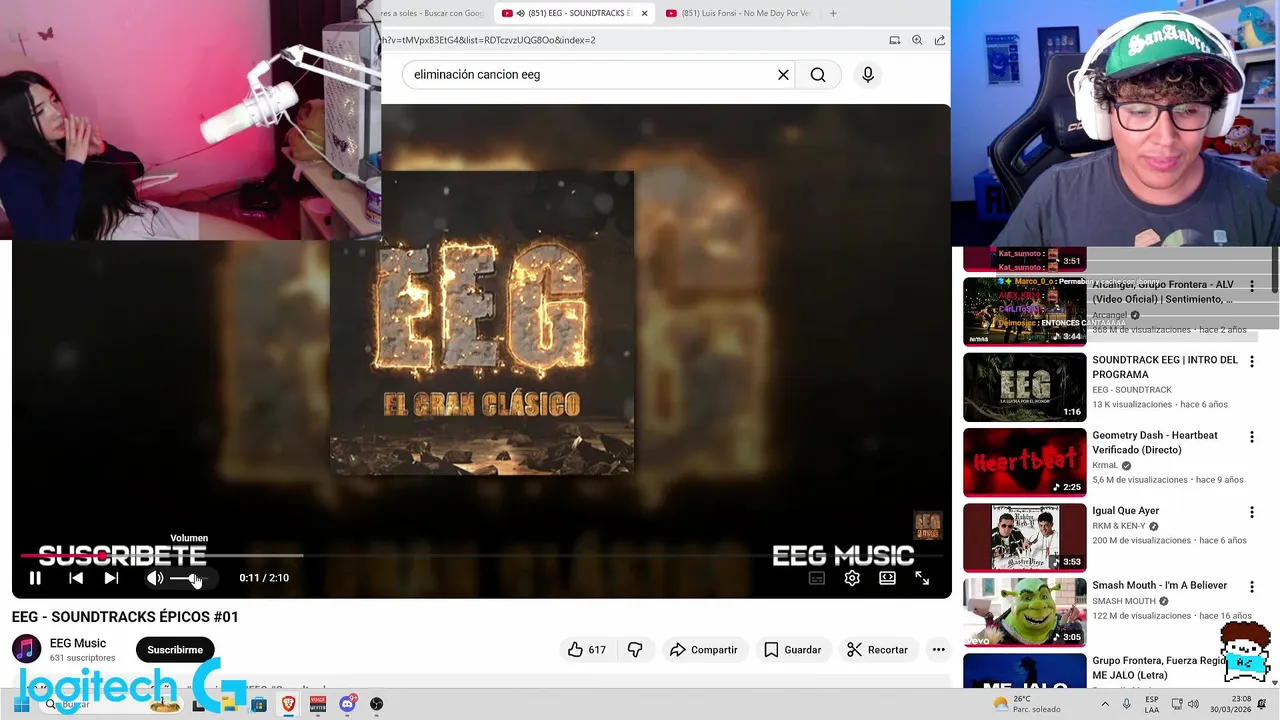The height and width of the screenshot is (720, 1280).
Task: Open SOUNDTRACK EEG INTRO DEL PROGRAMA thumbnail
Action: (x=1024, y=387)
